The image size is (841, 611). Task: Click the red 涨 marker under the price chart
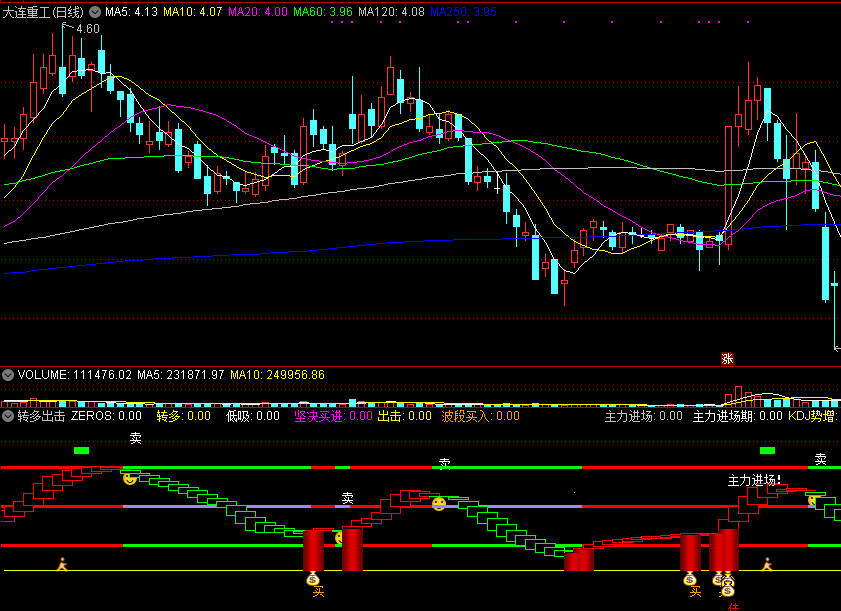(727, 358)
